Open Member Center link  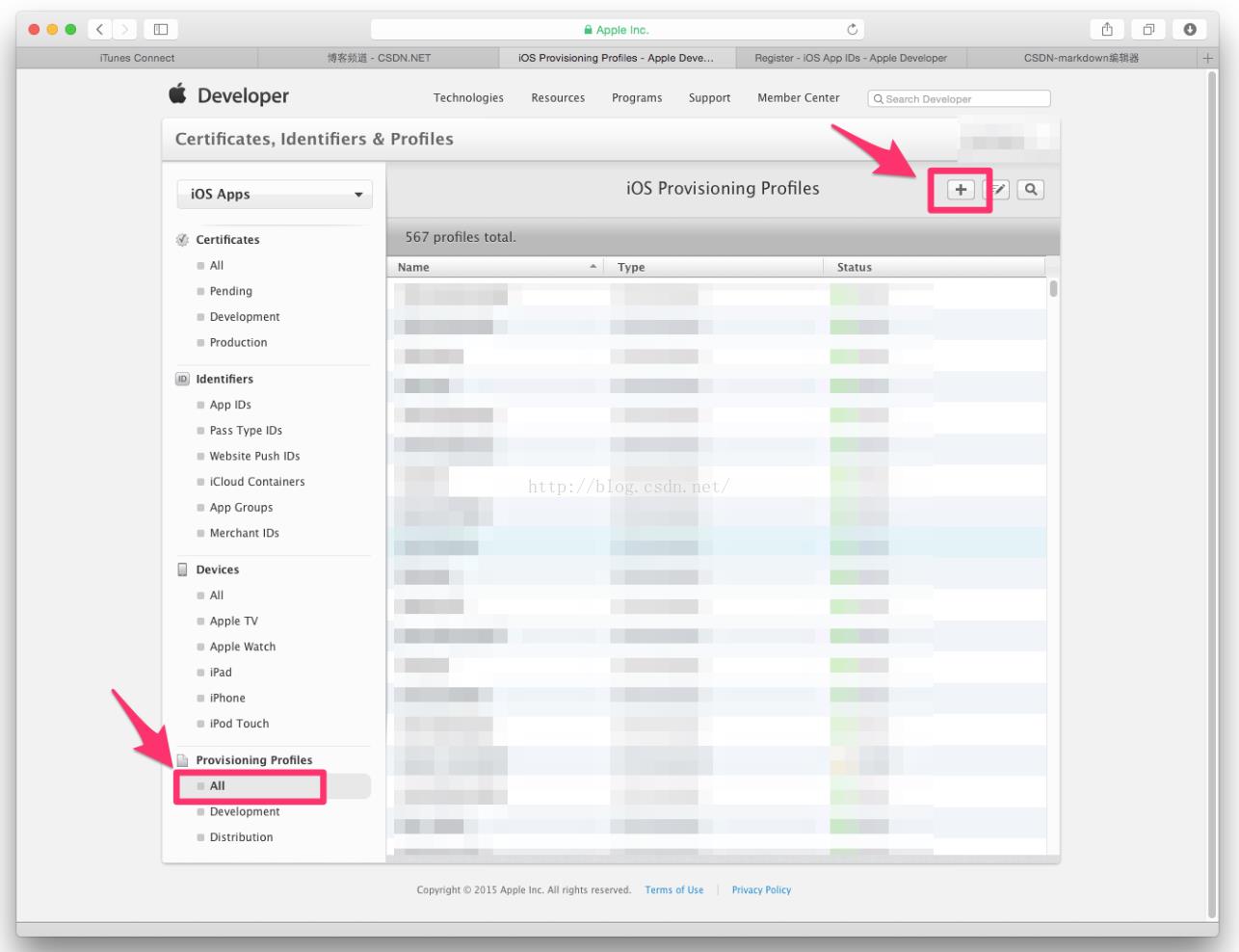pyautogui.click(x=798, y=98)
